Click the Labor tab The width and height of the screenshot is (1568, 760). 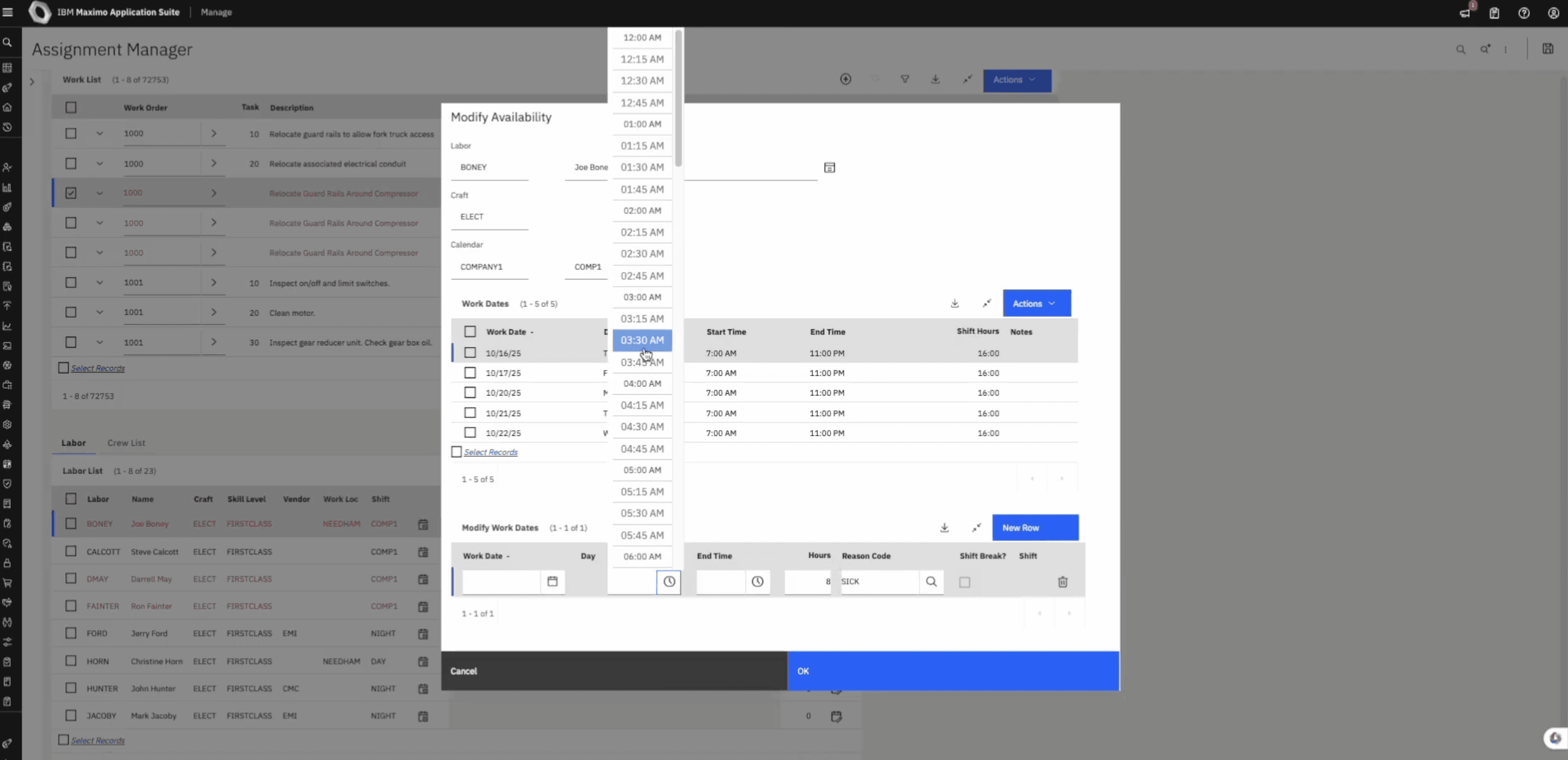(73, 443)
